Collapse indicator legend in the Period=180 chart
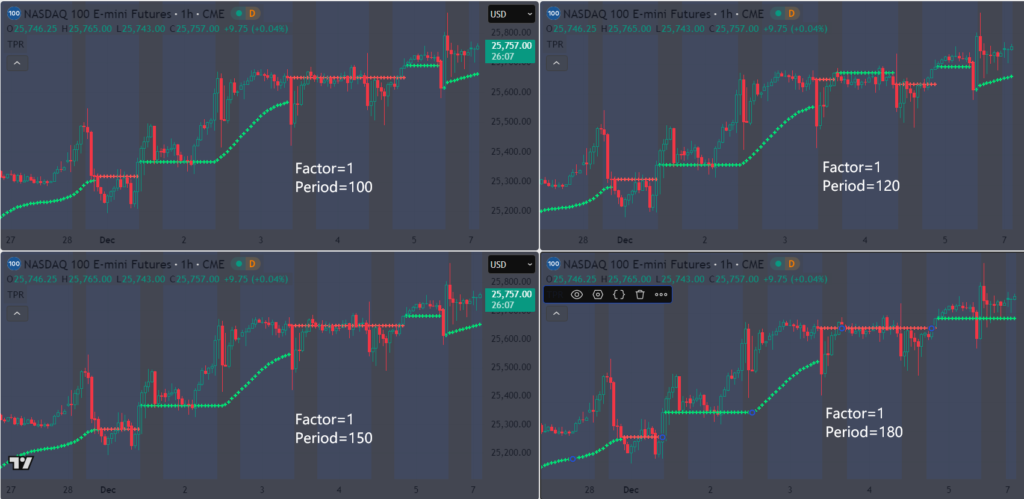This screenshot has width=1024, height=499. [556, 314]
